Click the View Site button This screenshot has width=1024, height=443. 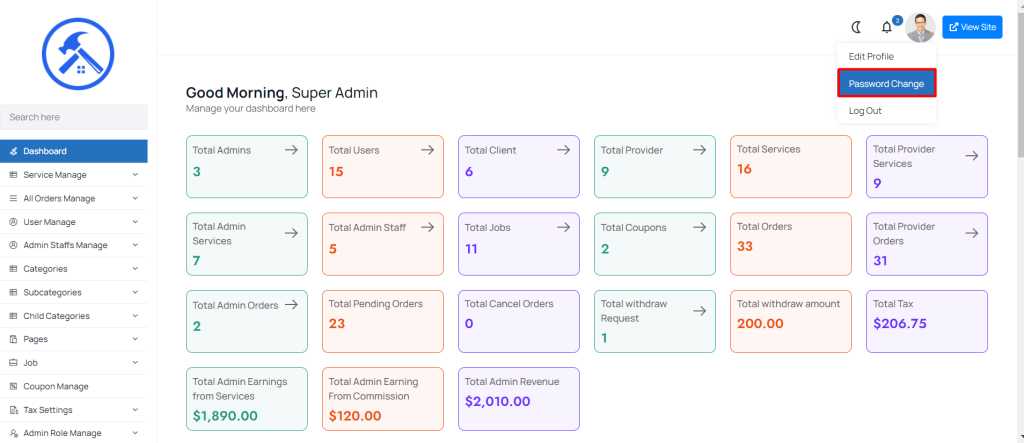pos(972,27)
